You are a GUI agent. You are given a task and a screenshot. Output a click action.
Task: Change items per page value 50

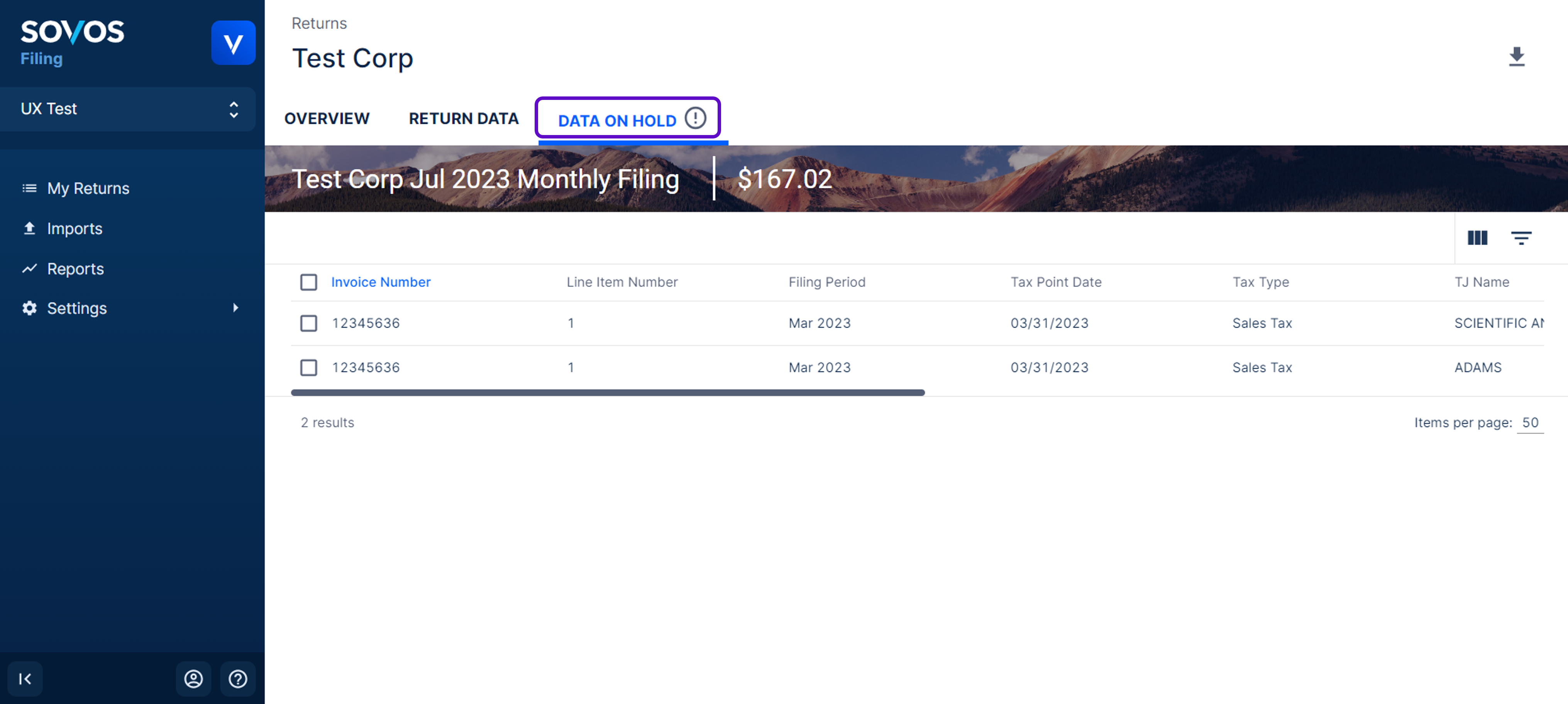pos(1530,422)
